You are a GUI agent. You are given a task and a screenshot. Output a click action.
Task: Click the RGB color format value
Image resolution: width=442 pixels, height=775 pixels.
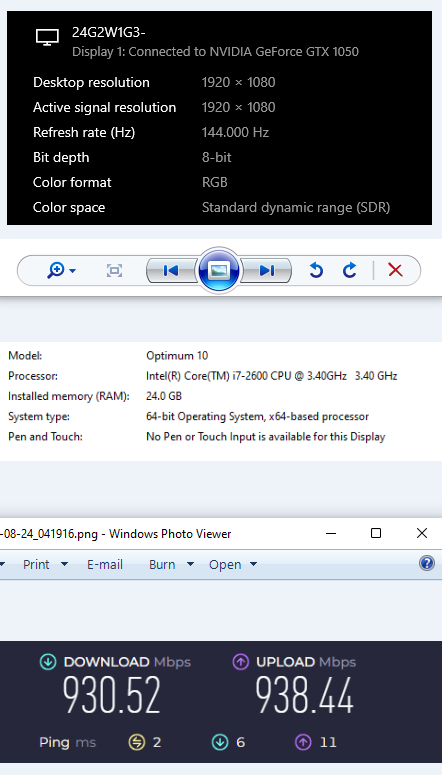215,182
